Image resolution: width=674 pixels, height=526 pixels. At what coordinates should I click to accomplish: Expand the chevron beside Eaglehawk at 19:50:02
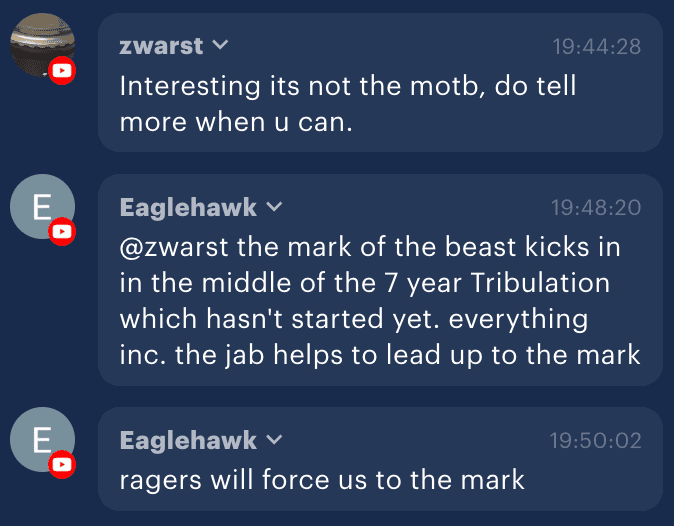coord(274,440)
